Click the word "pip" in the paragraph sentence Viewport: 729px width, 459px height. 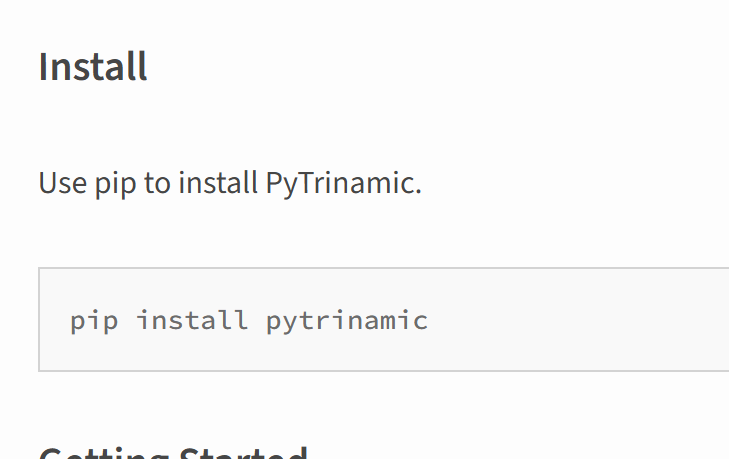coord(109,185)
